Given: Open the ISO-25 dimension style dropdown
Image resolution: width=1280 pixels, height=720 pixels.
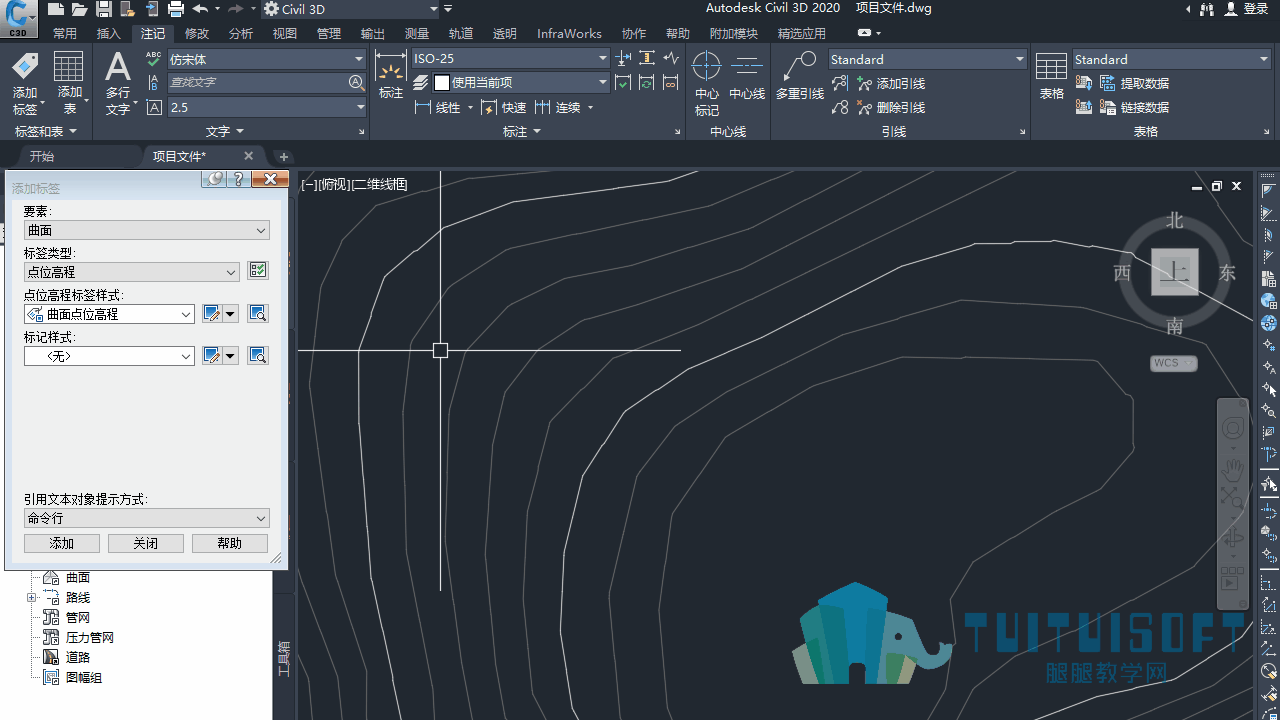Looking at the screenshot, I should (x=511, y=59).
